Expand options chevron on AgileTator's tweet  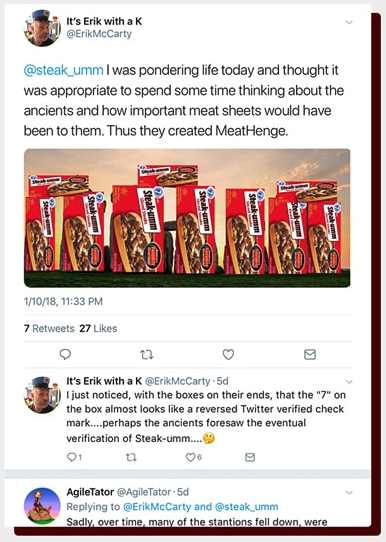tap(349, 493)
